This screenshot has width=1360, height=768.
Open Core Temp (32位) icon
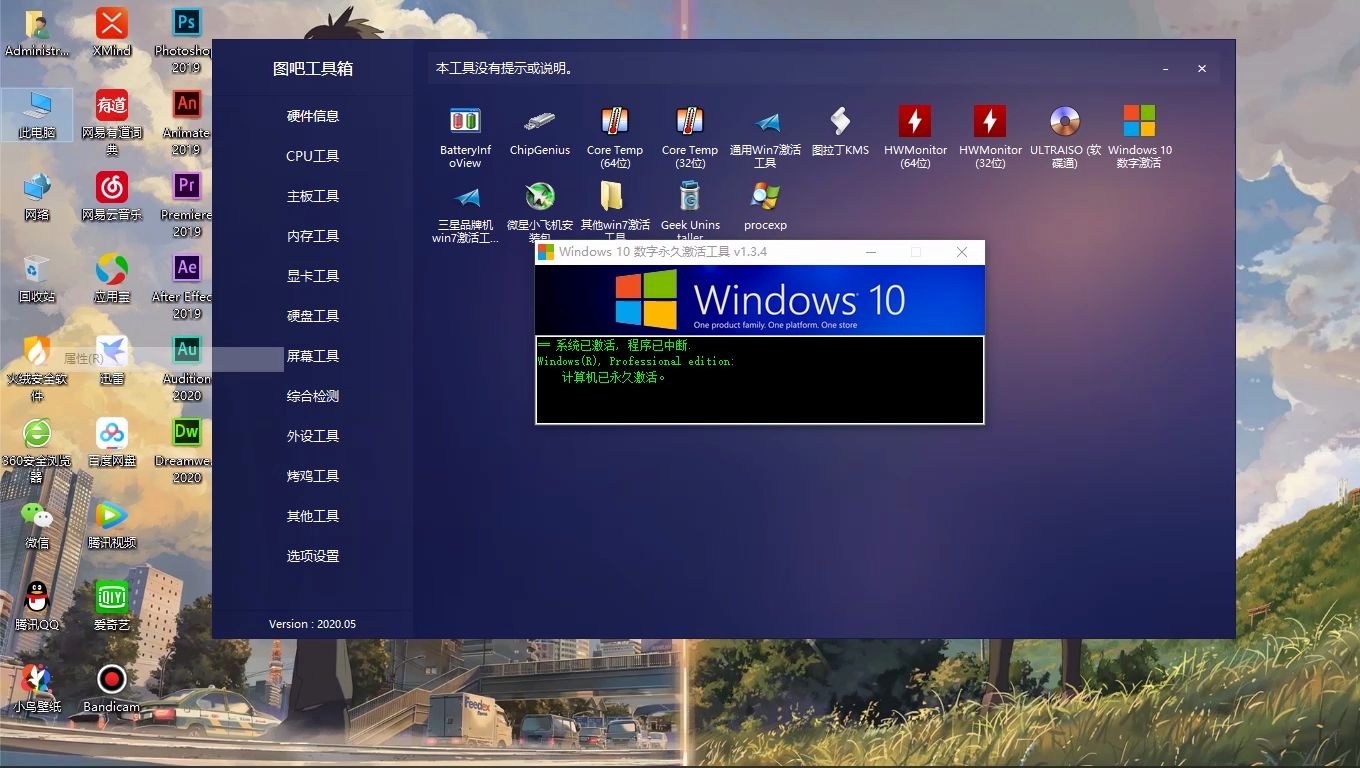690,122
